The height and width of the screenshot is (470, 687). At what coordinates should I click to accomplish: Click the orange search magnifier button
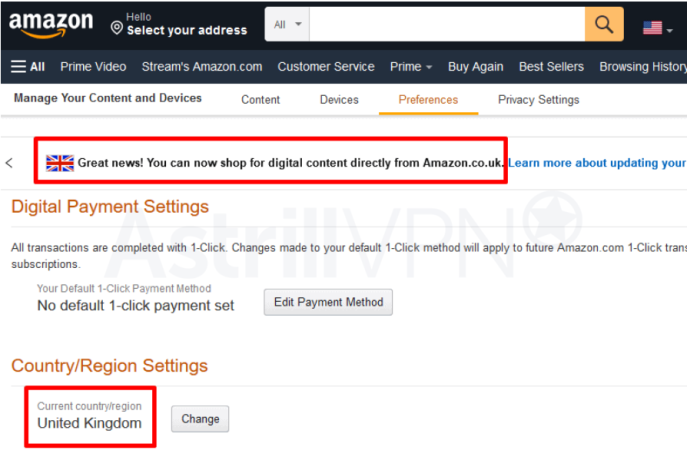(604, 25)
